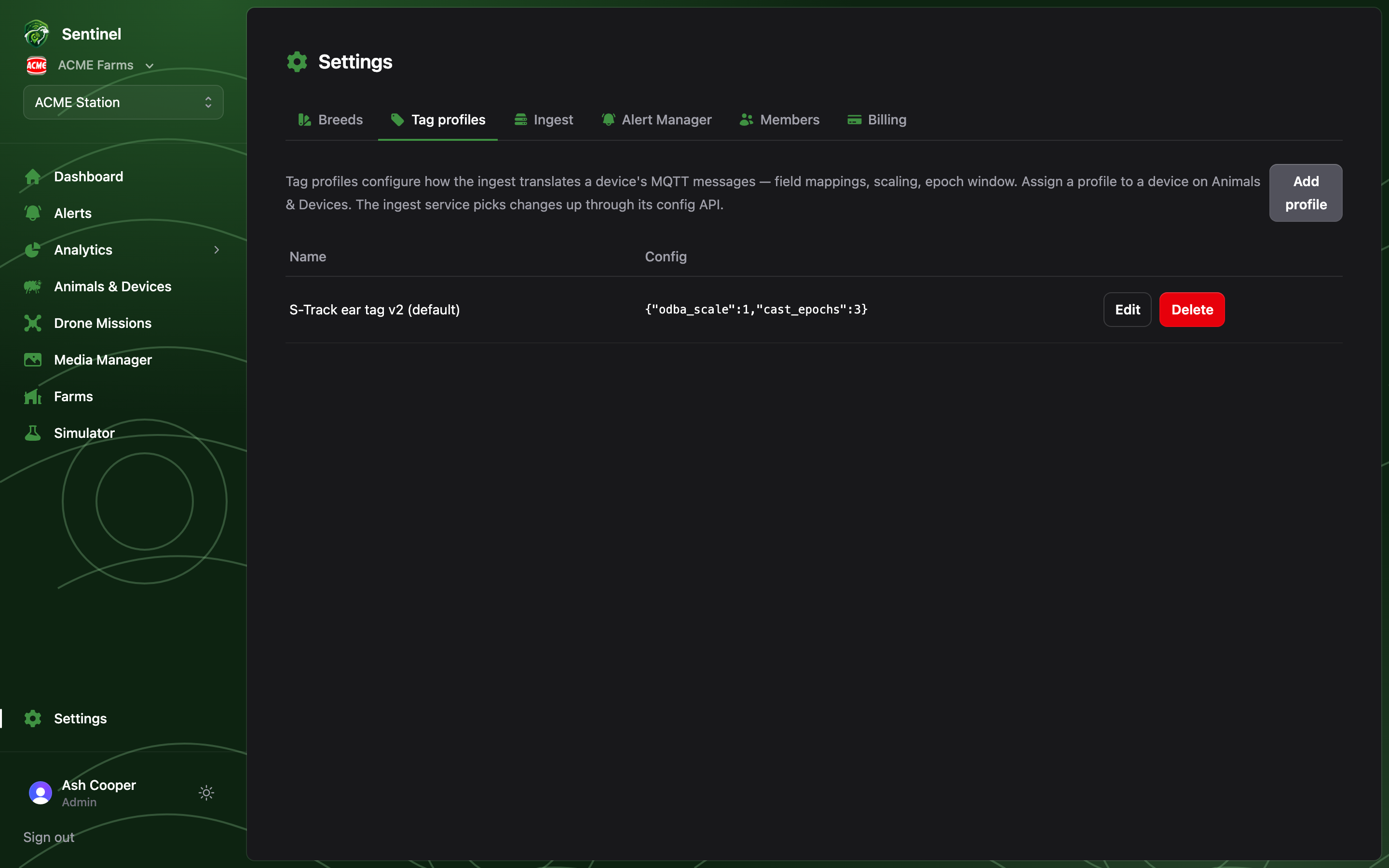Image resolution: width=1389 pixels, height=868 pixels.
Task: Click the Ash Cooper user avatar
Action: (x=40, y=793)
